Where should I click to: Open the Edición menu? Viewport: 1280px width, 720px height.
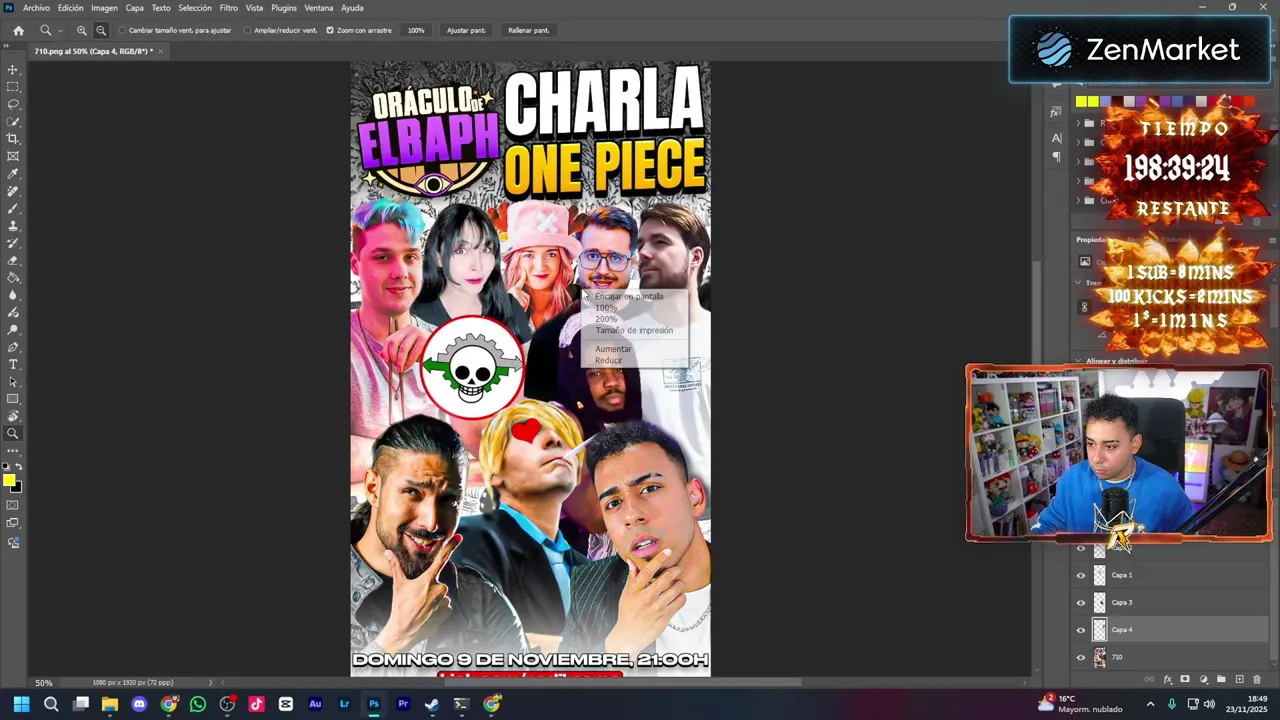[x=70, y=8]
